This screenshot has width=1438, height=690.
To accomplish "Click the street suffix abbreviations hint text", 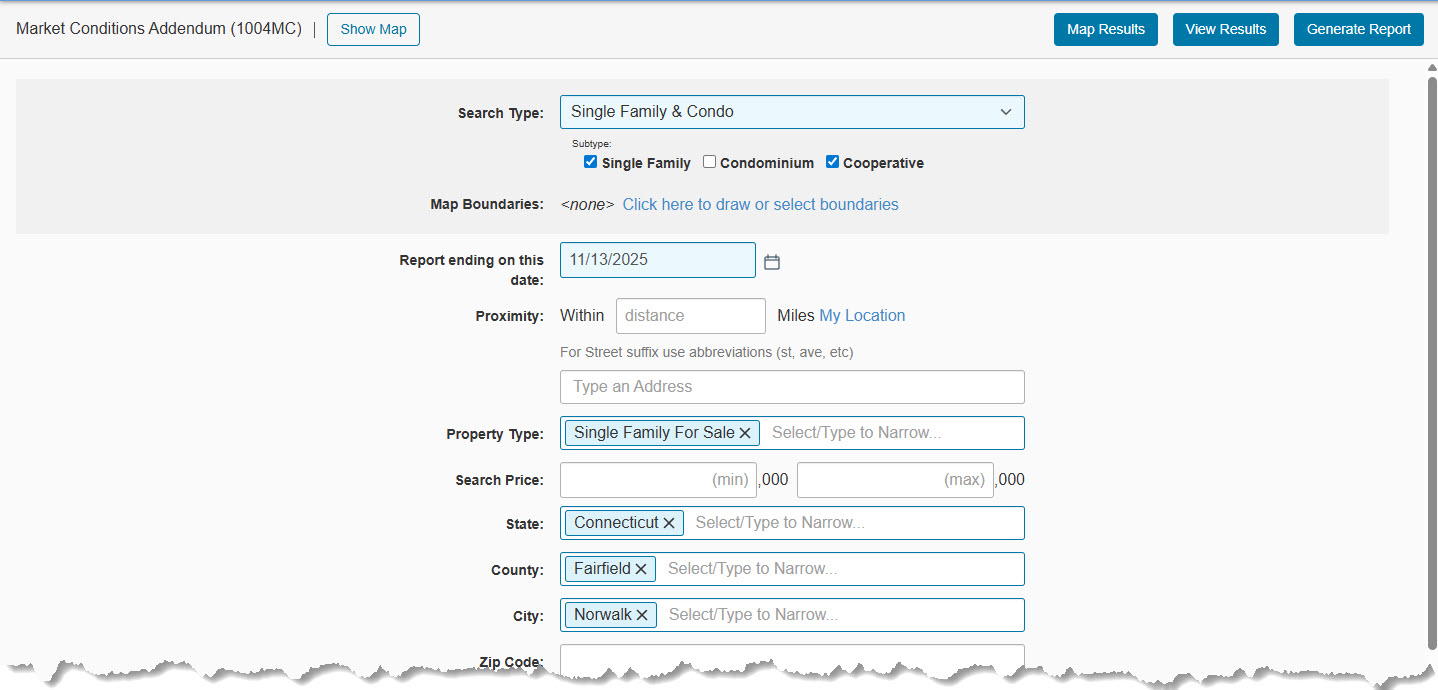I will [x=707, y=352].
